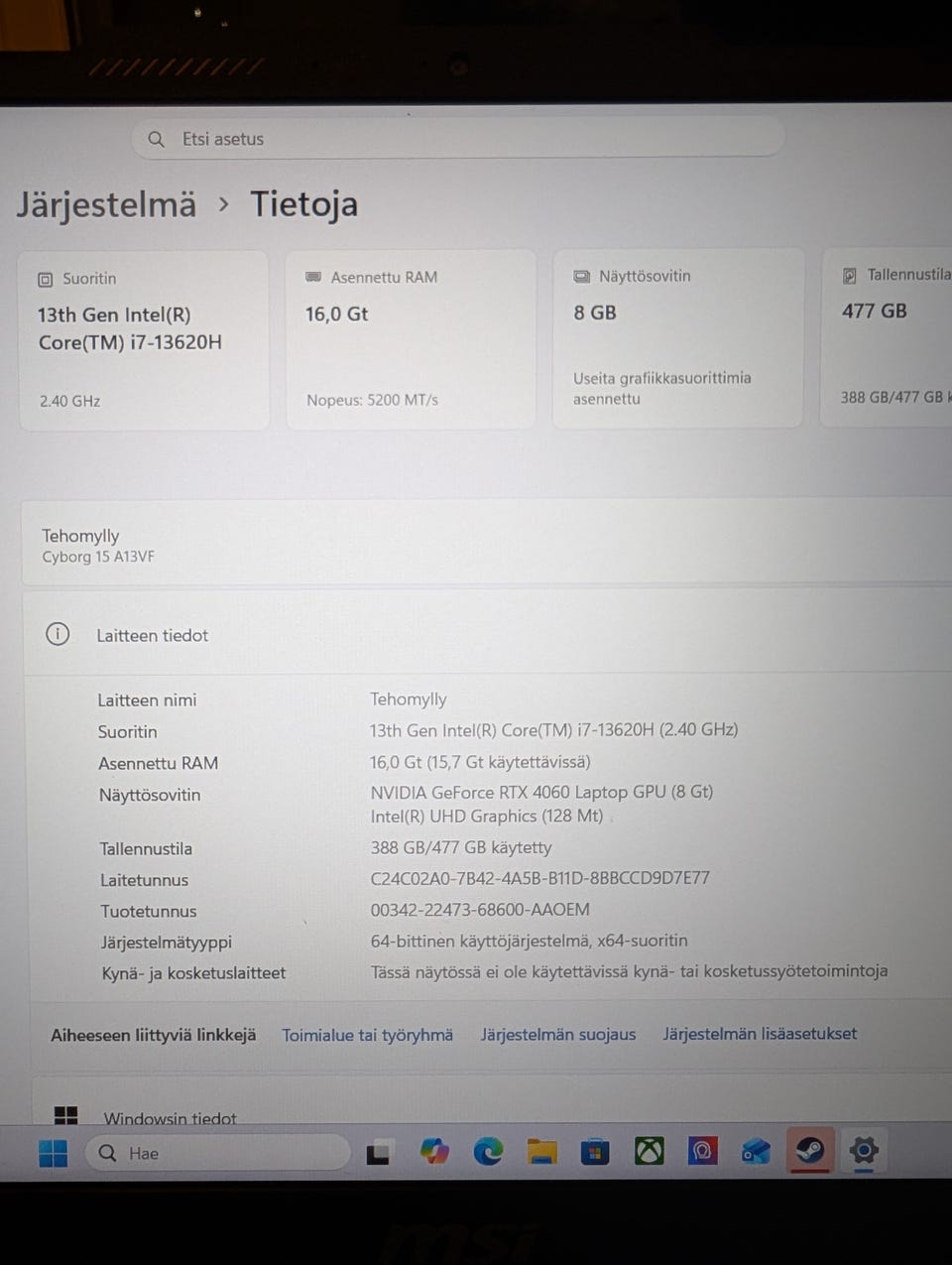
Task: Open the Järjestelmän suojaus link
Action: tap(558, 1034)
